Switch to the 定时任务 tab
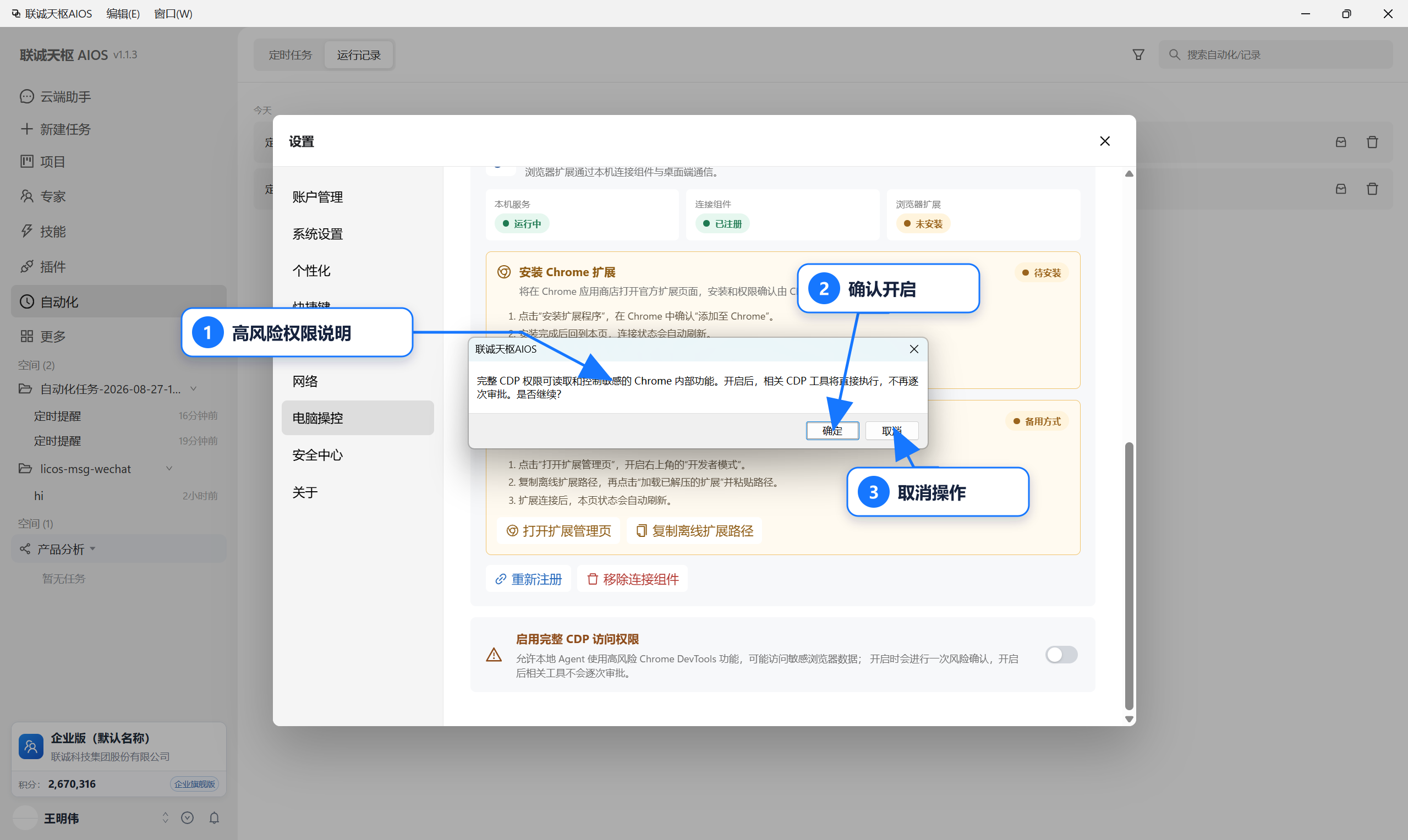 point(290,55)
